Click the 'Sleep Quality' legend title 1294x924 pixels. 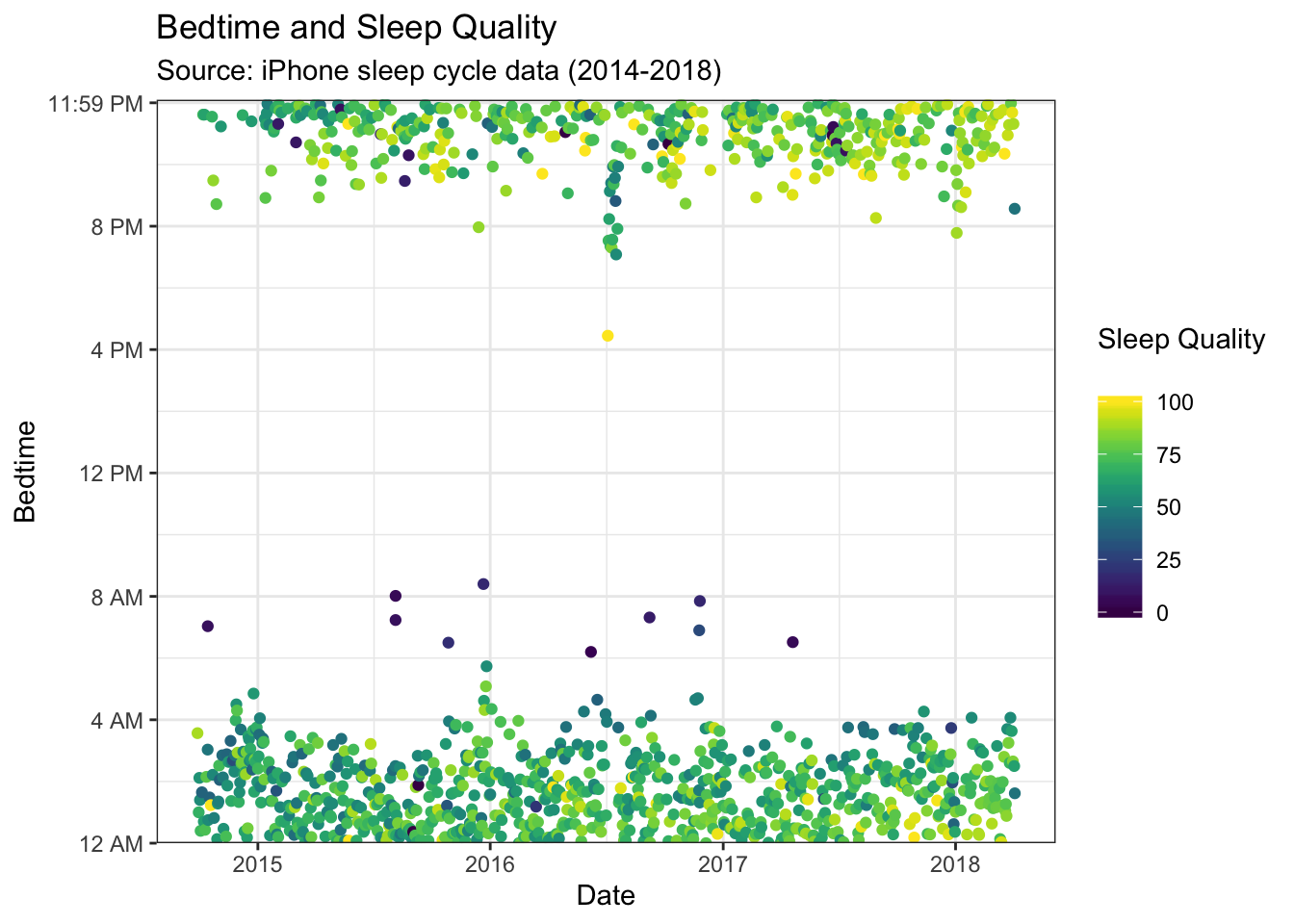(x=1180, y=340)
